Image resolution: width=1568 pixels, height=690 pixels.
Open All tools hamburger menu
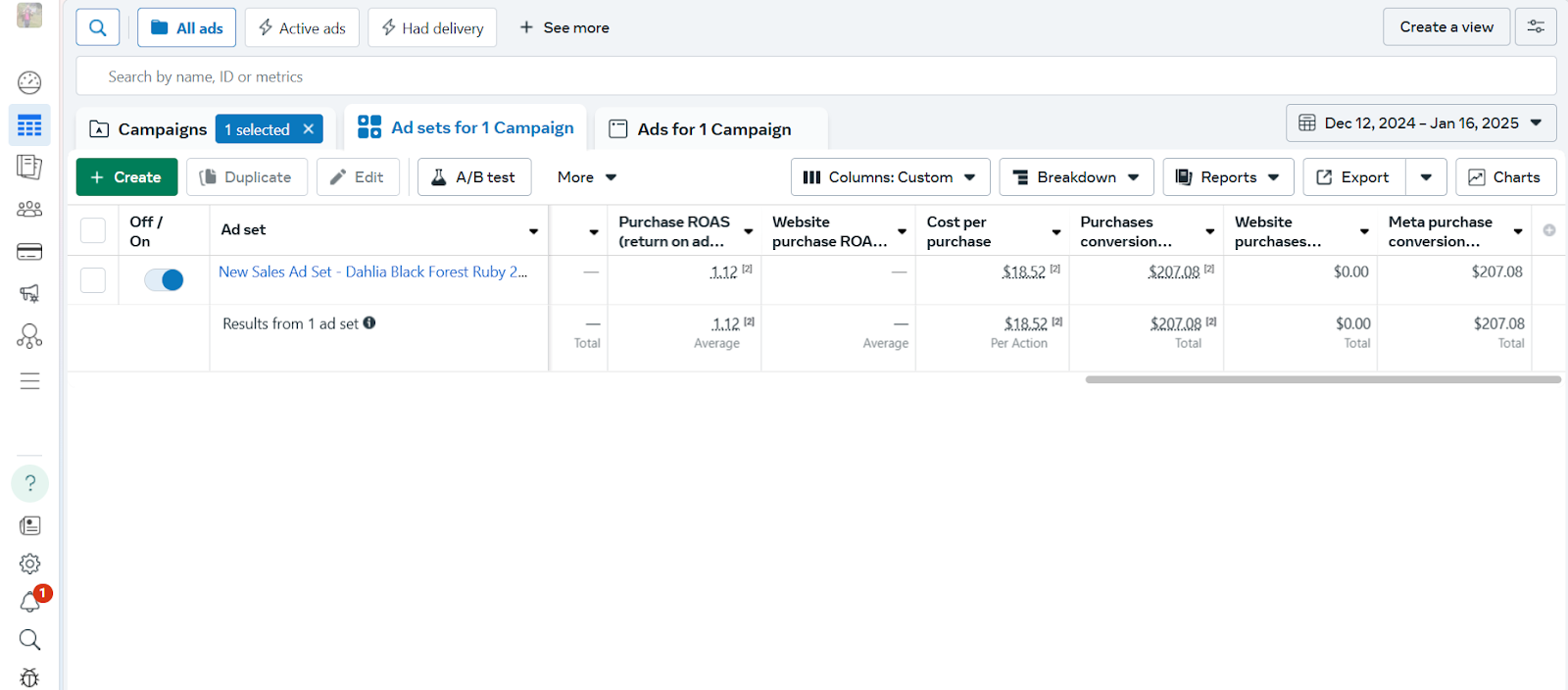pos(29,381)
